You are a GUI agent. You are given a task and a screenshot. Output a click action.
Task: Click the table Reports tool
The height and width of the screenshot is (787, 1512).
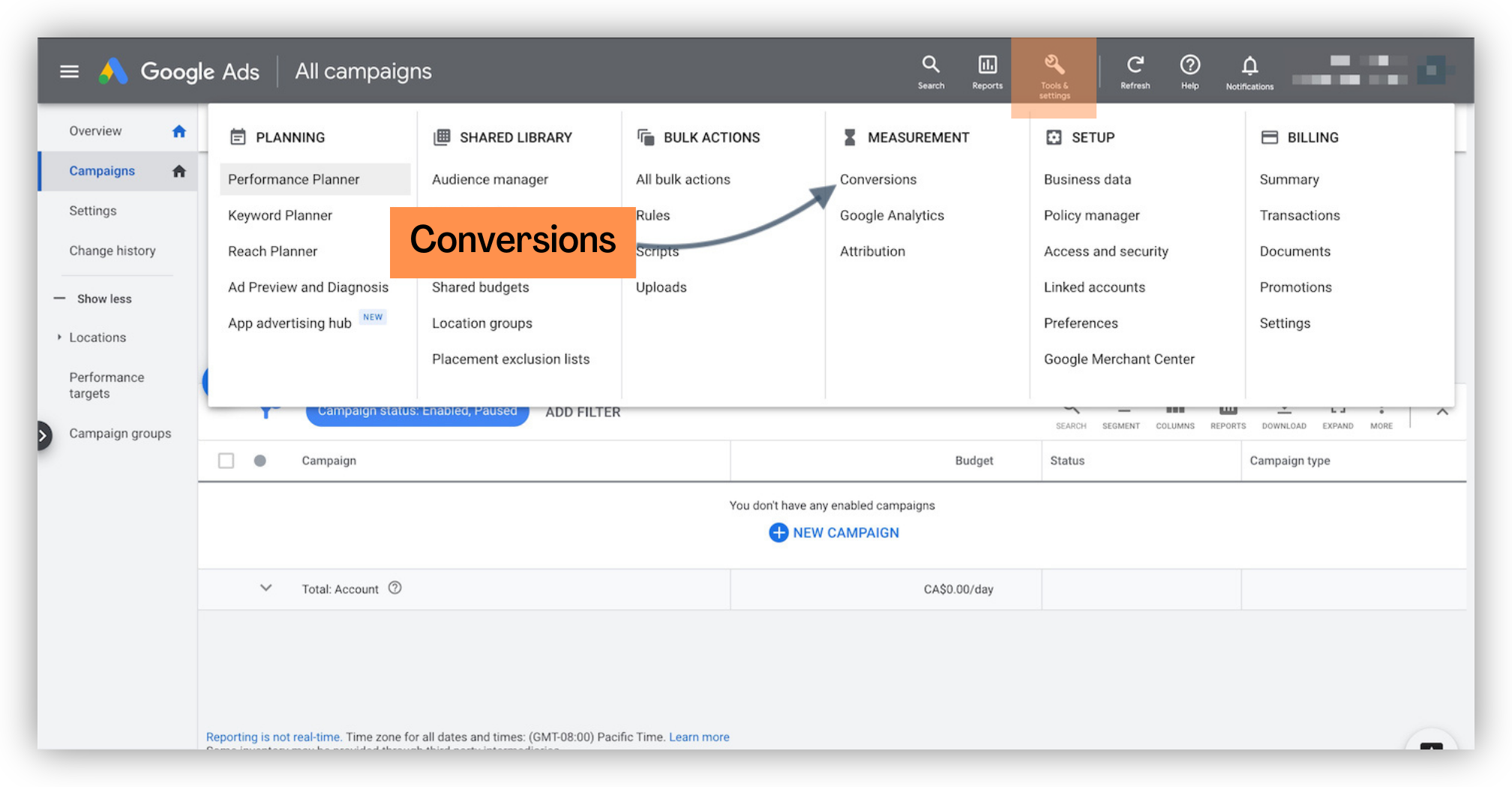[x=1228, y=417]
